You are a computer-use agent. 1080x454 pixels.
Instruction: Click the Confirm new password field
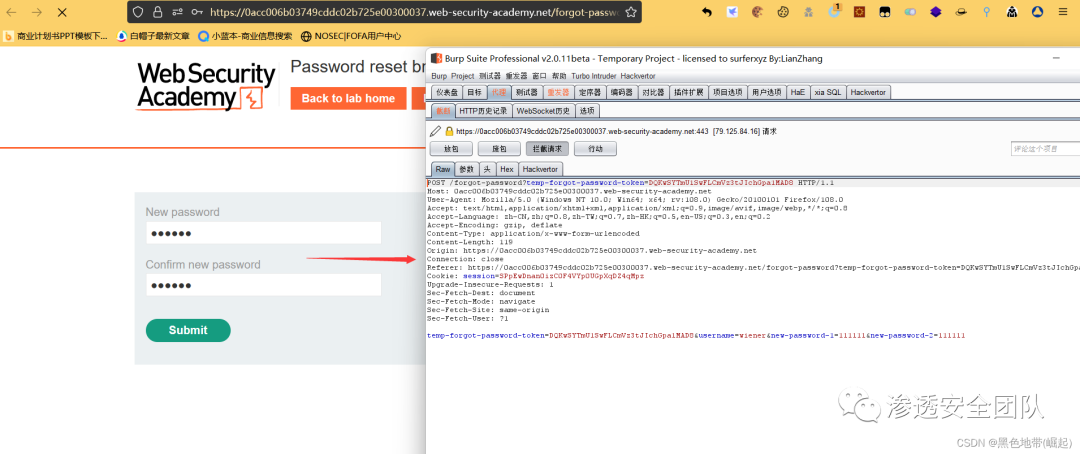point(263,285)
